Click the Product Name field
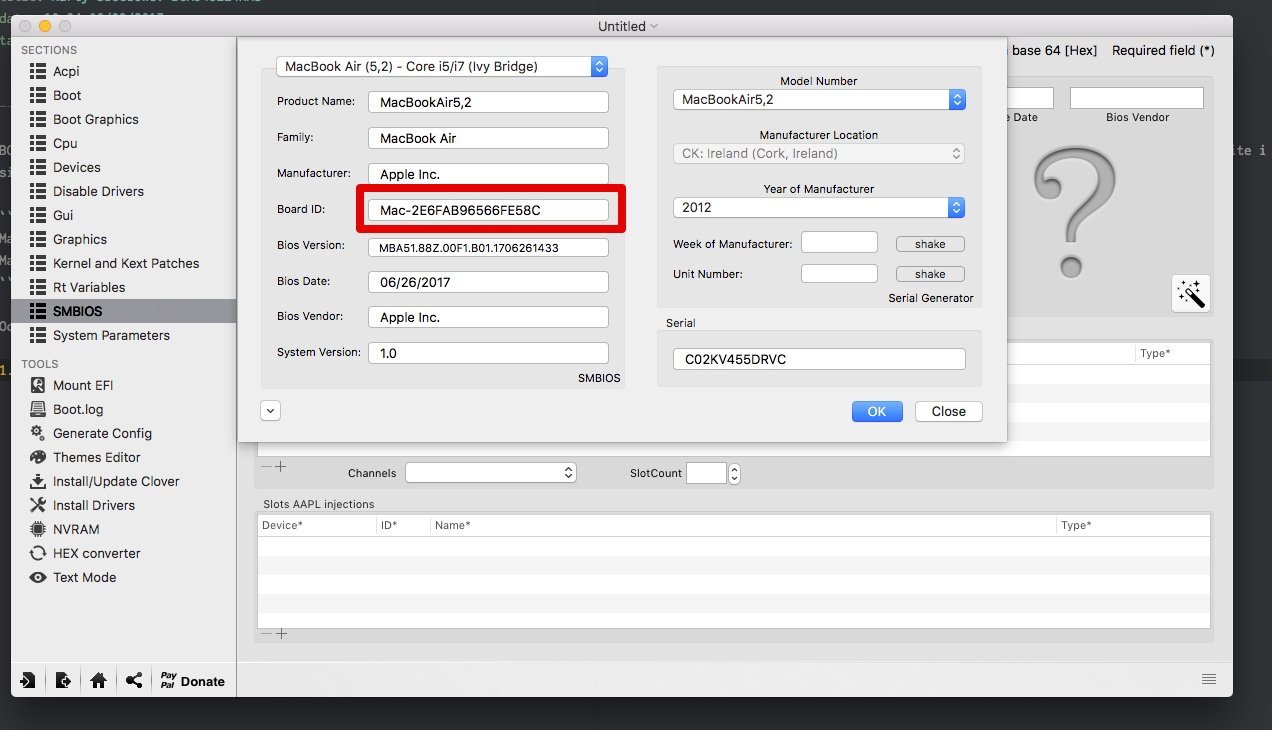The image size is (1272, 730). (488, 102)
